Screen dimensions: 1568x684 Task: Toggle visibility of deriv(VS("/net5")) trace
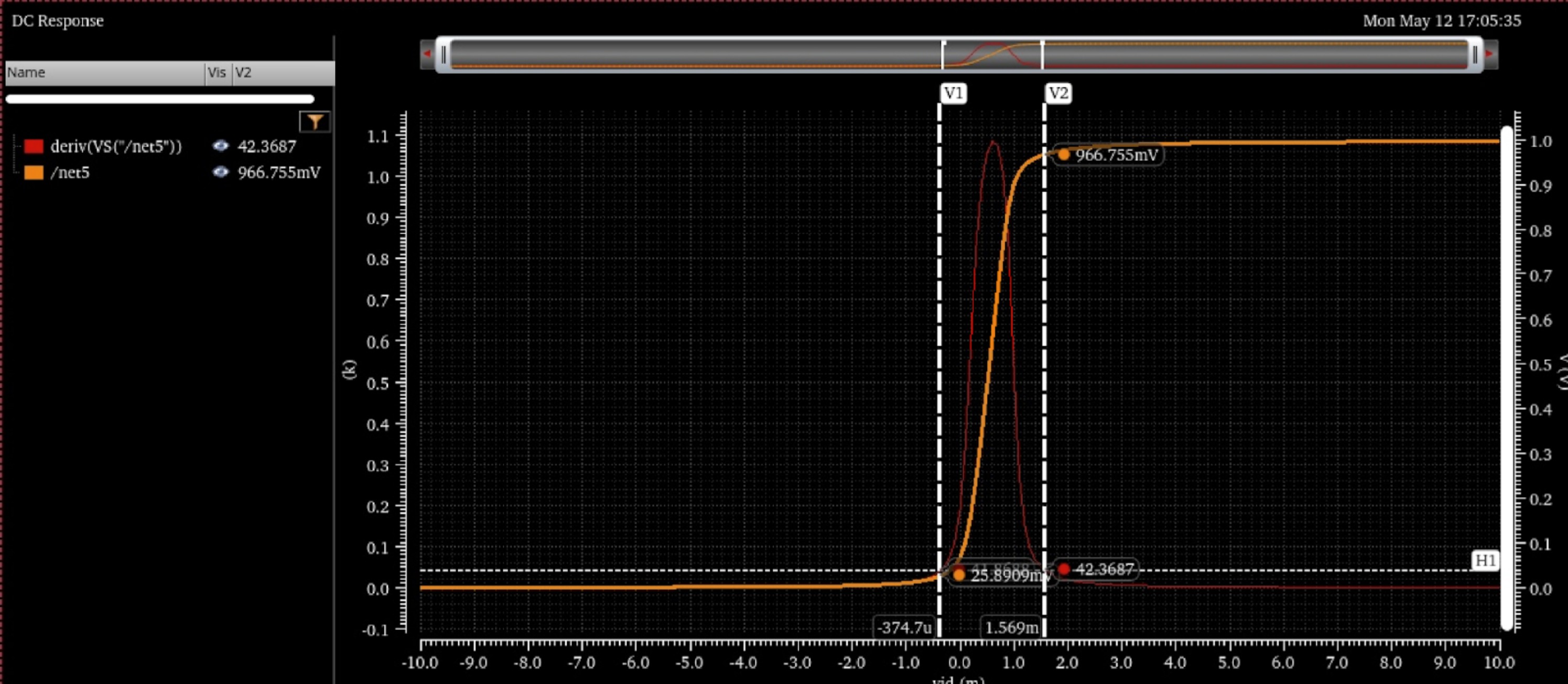(220, 146)
